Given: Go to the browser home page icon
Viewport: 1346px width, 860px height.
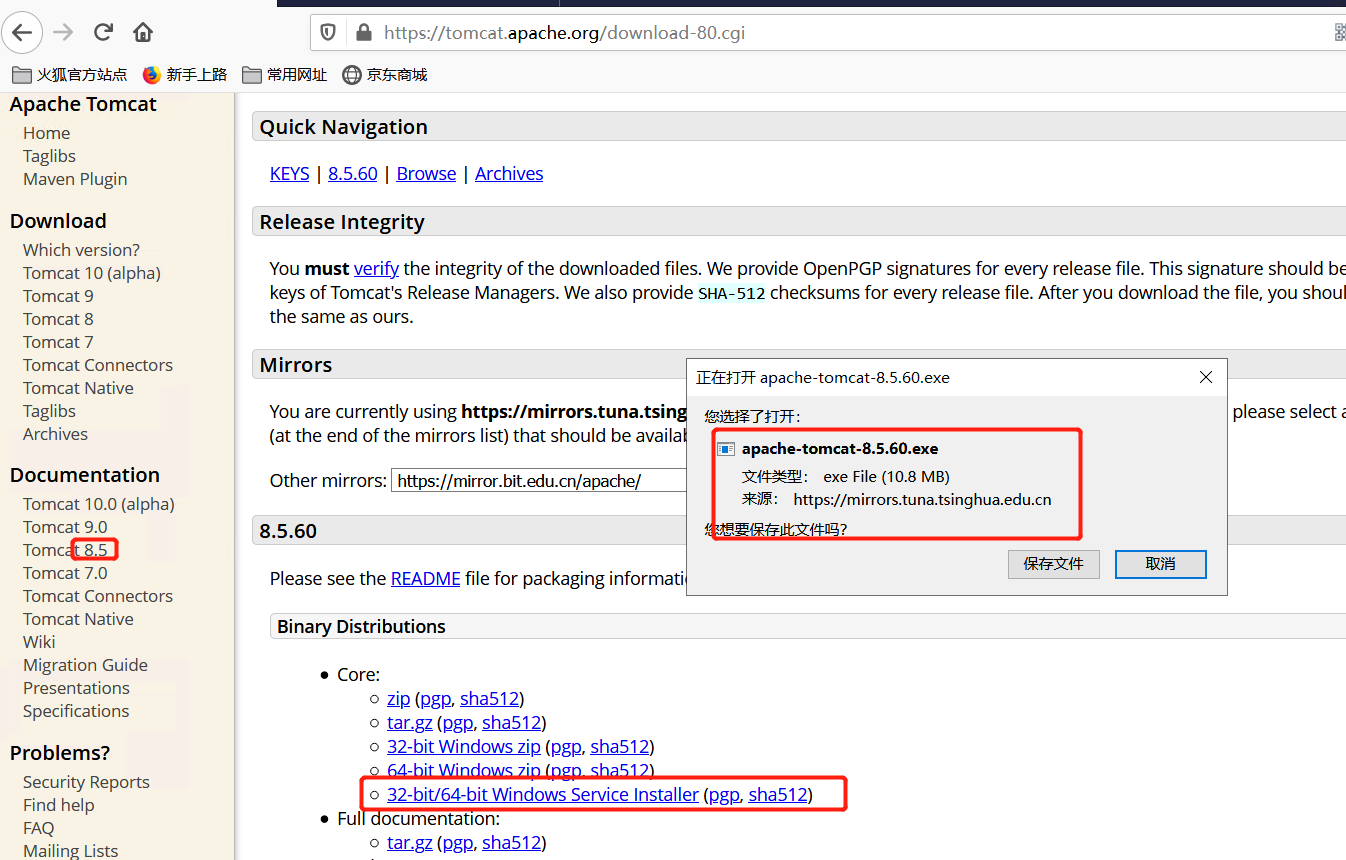Looking at the screenshot, I should tap(143, 32).
